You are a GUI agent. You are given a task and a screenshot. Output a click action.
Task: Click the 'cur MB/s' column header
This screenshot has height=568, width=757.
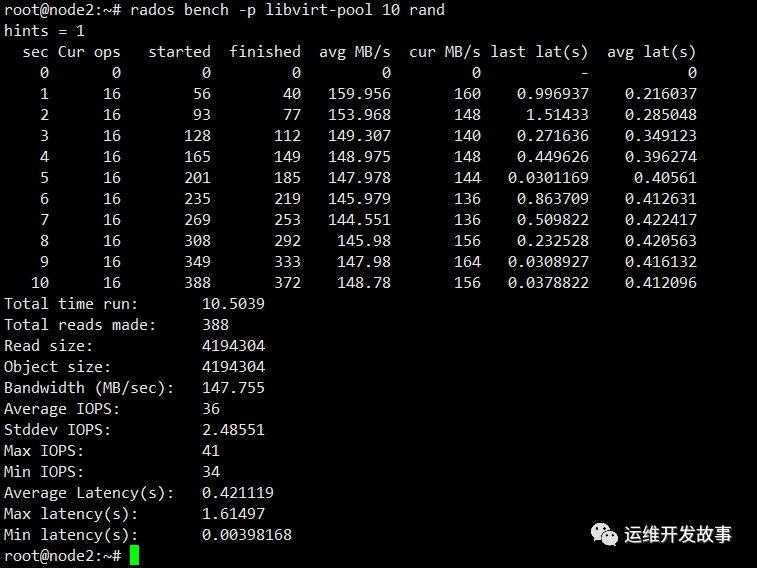click(445, 52)
